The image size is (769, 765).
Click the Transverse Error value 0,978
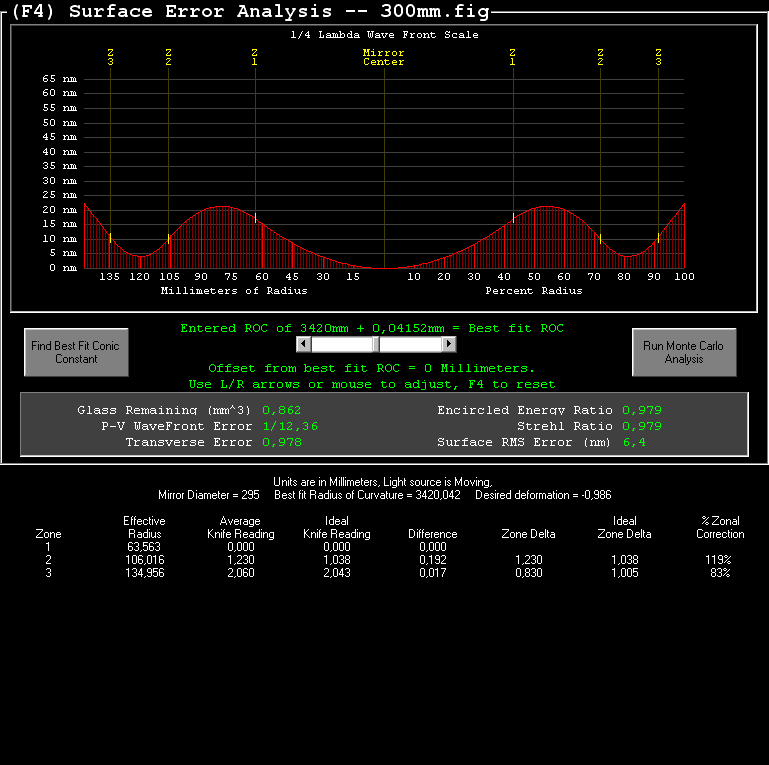281,442
